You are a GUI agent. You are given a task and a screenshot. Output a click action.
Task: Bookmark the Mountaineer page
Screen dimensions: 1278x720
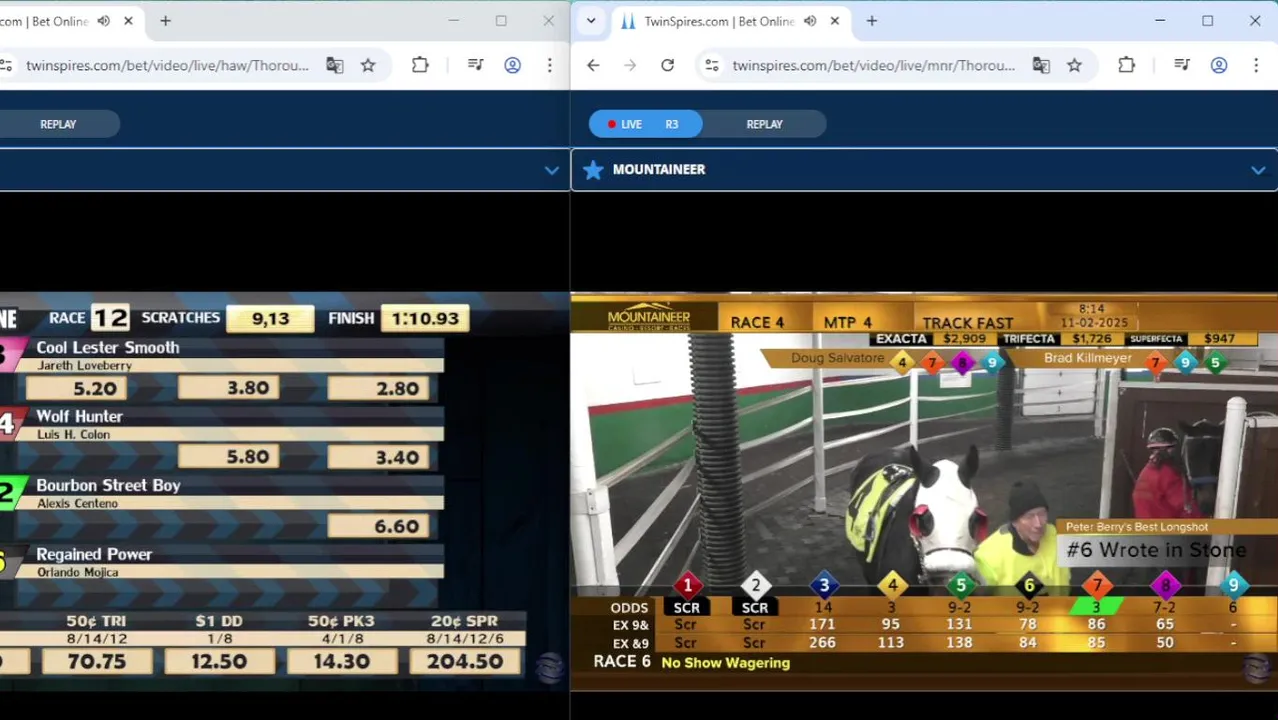[1074, 65]
